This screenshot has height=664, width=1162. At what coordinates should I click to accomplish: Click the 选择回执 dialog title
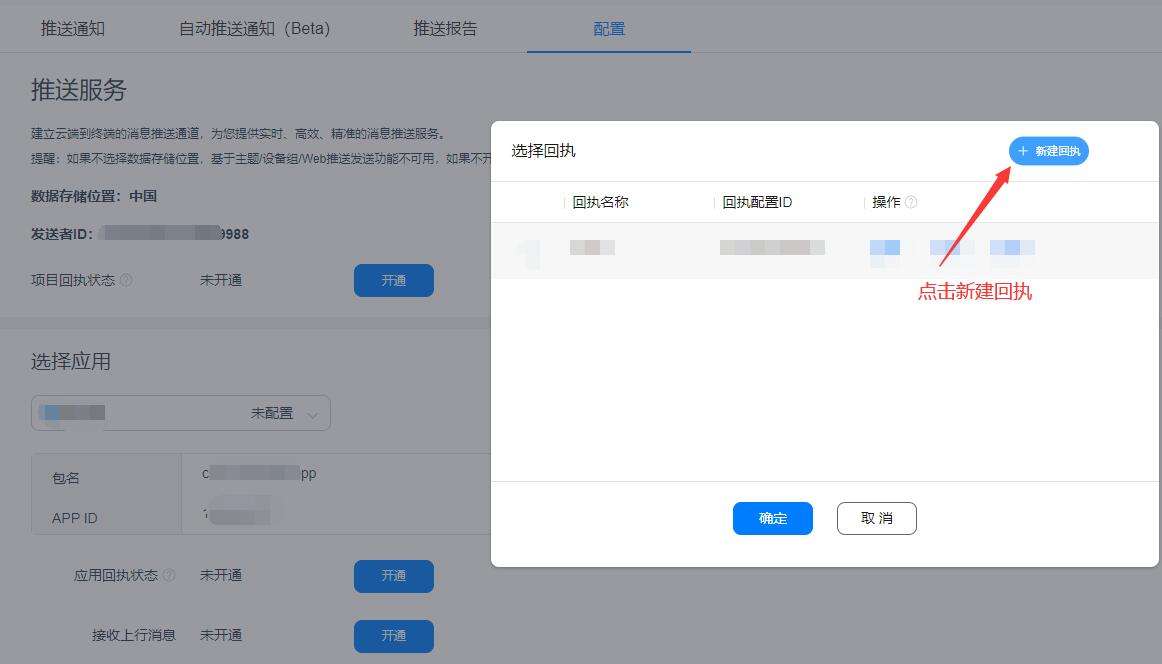click(543, 151)
